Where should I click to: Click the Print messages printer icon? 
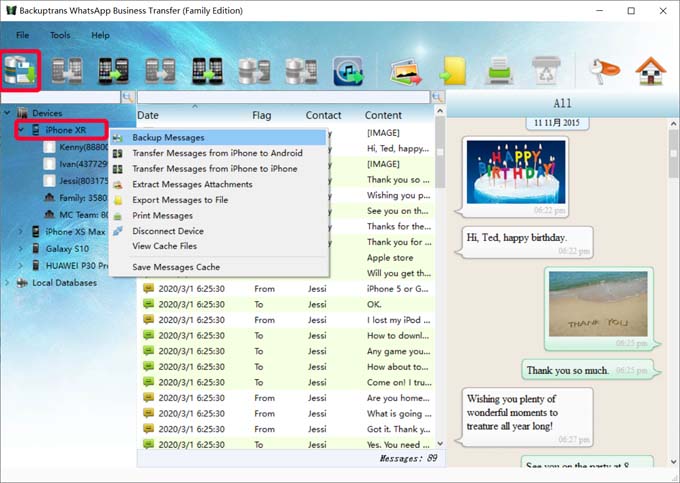click(500, 71)
